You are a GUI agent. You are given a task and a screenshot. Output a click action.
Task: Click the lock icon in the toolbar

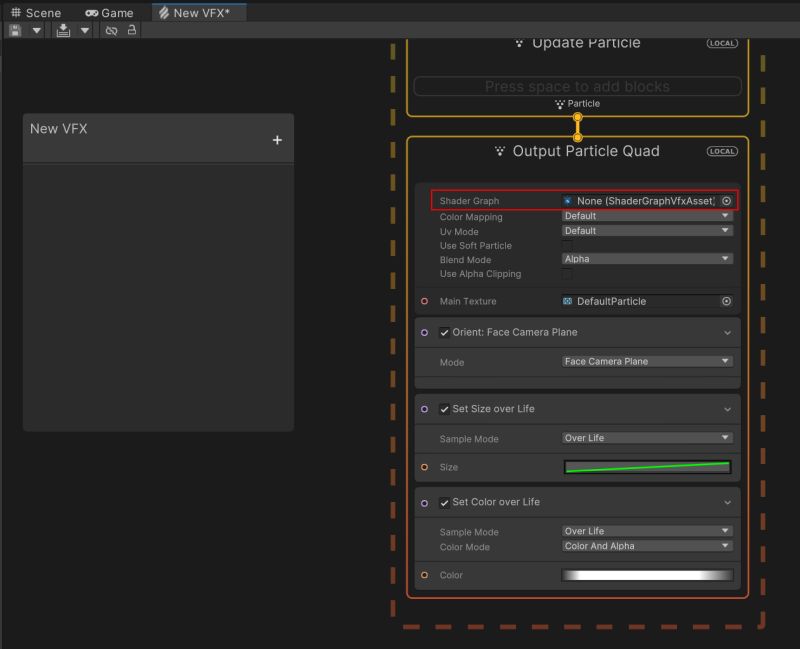[x=131, y=30]
